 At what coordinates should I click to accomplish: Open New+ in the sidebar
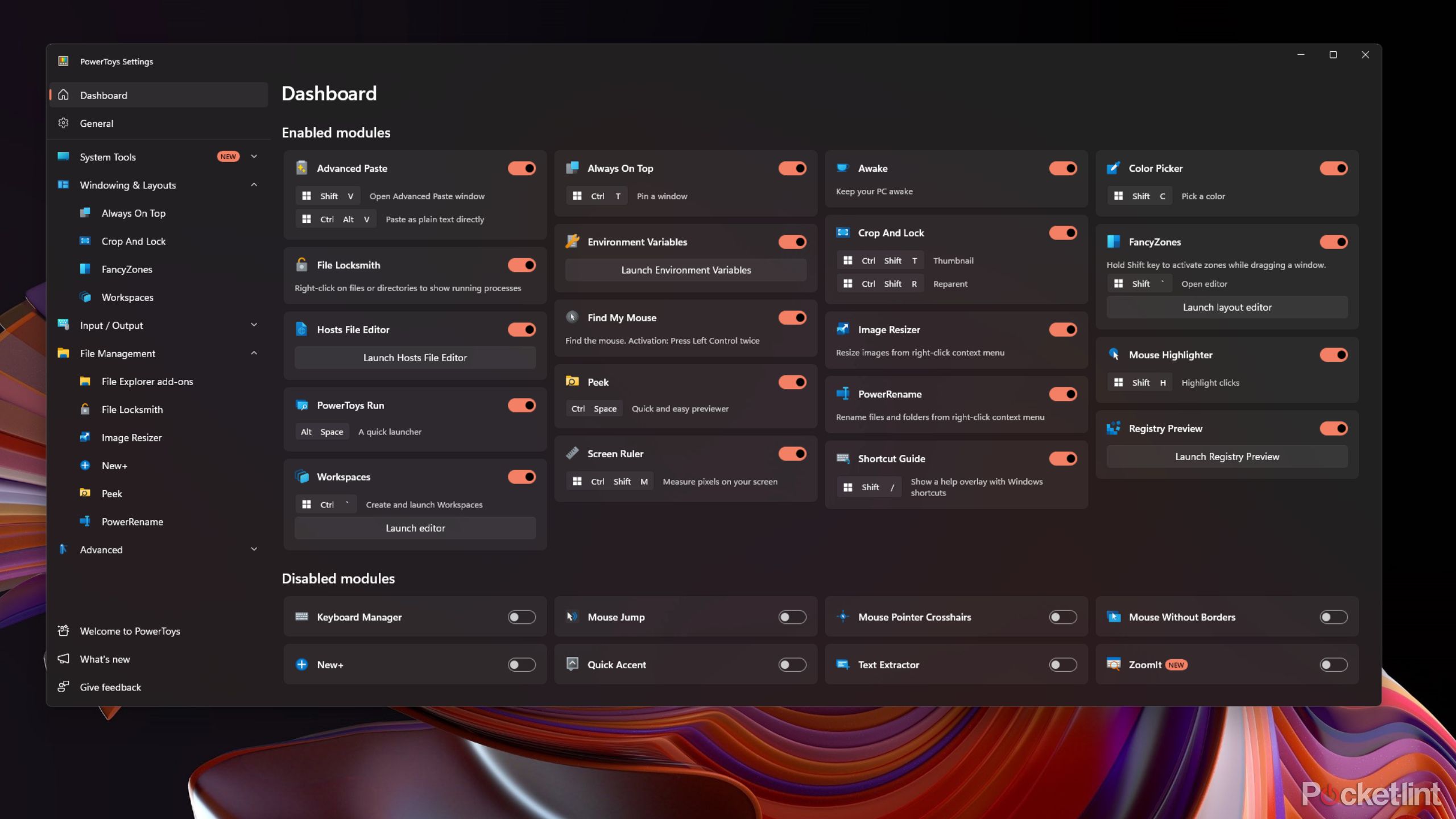coord(159,465)
